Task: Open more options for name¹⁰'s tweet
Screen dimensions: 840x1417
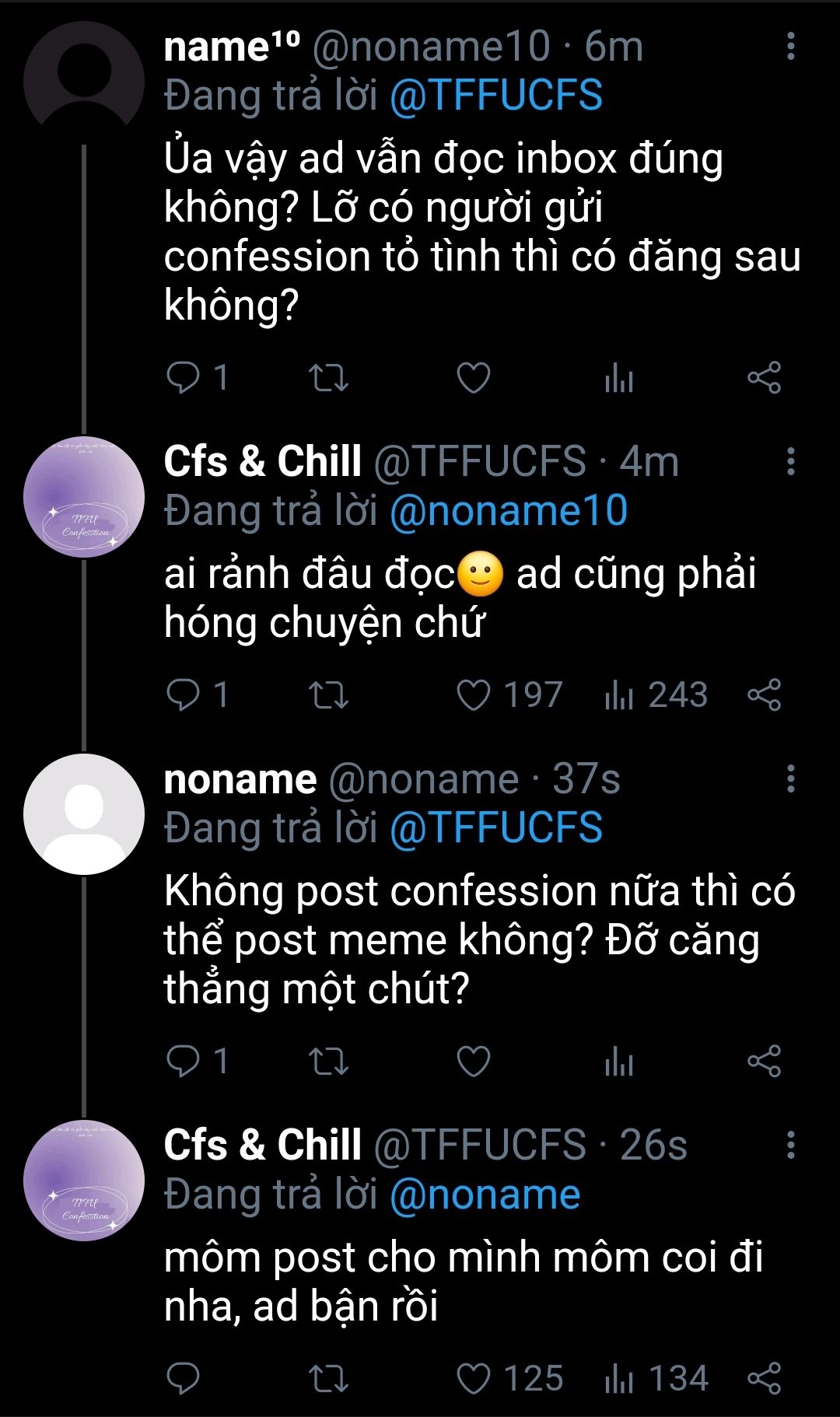Action: pos(790,47)
